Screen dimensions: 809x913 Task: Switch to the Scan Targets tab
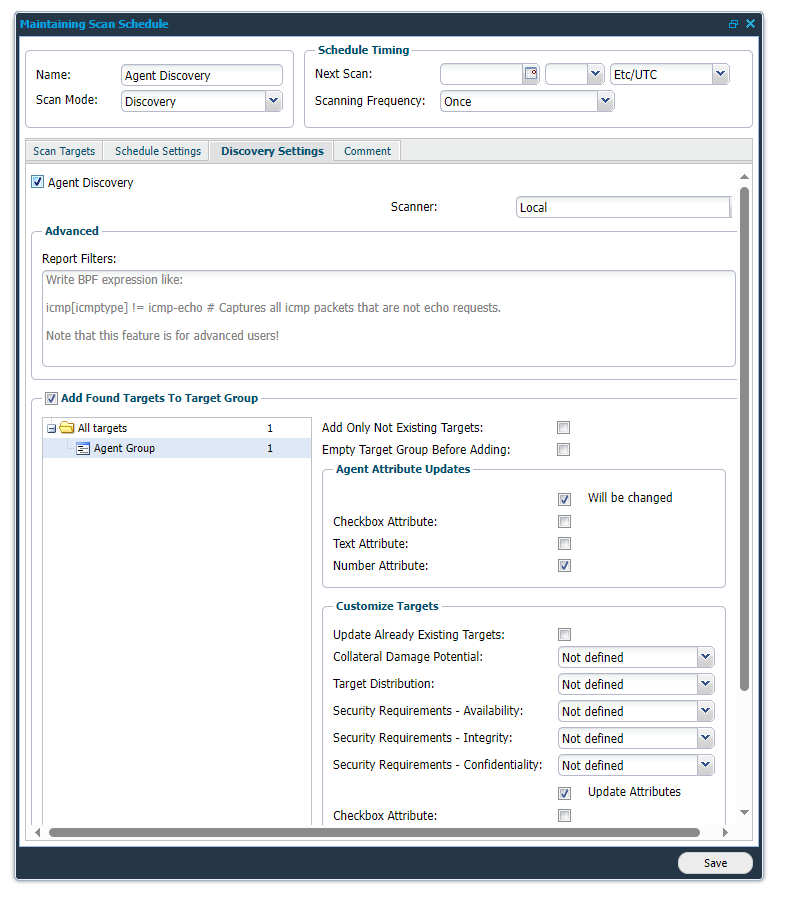(x=64, y=151)
